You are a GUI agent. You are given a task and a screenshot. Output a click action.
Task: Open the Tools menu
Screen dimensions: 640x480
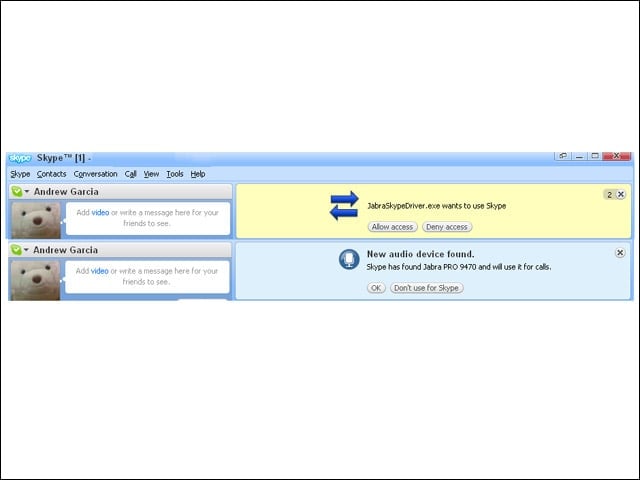(x=175, y=174)
